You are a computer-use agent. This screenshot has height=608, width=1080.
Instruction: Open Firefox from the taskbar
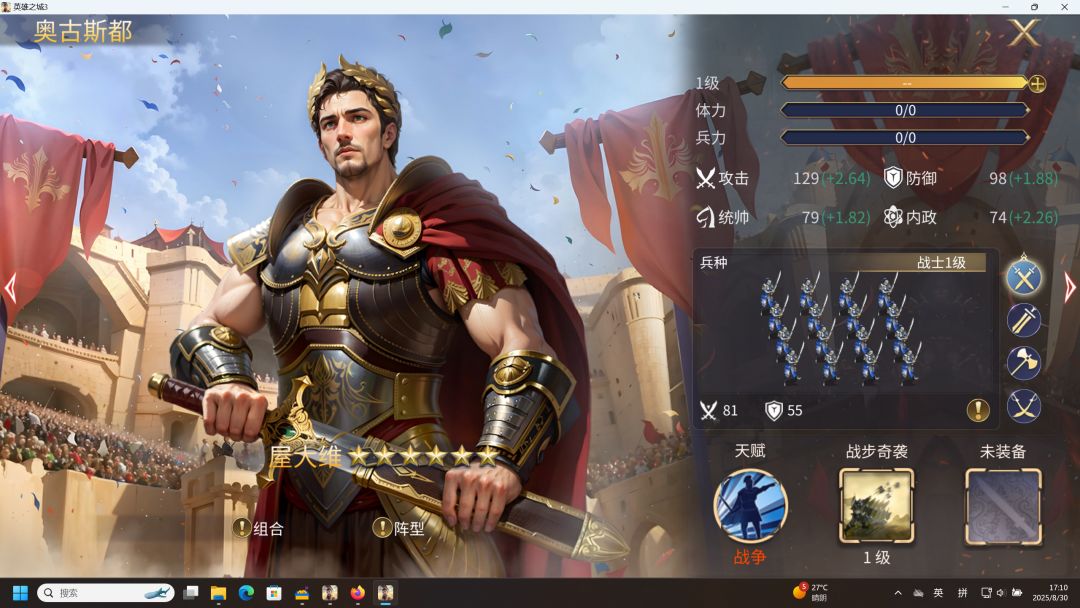pyautogui.click(x=357, y=592)
